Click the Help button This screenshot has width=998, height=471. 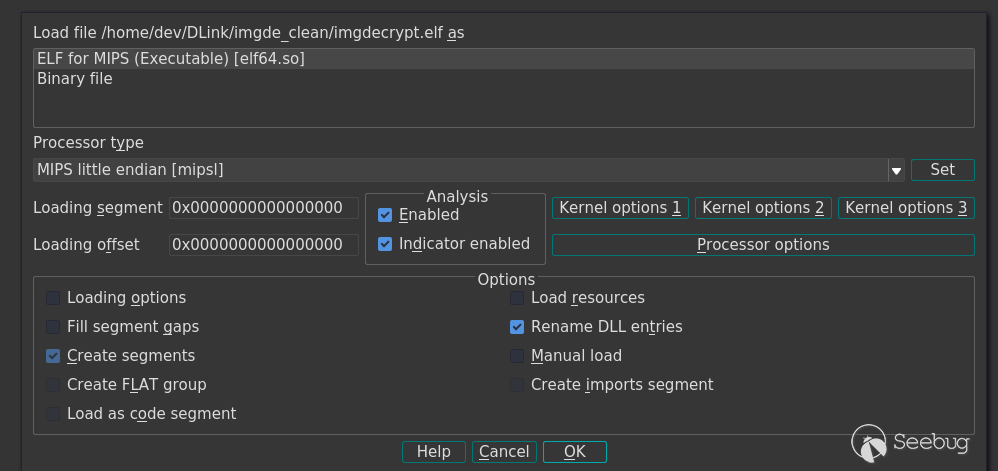tap(433, 452)
